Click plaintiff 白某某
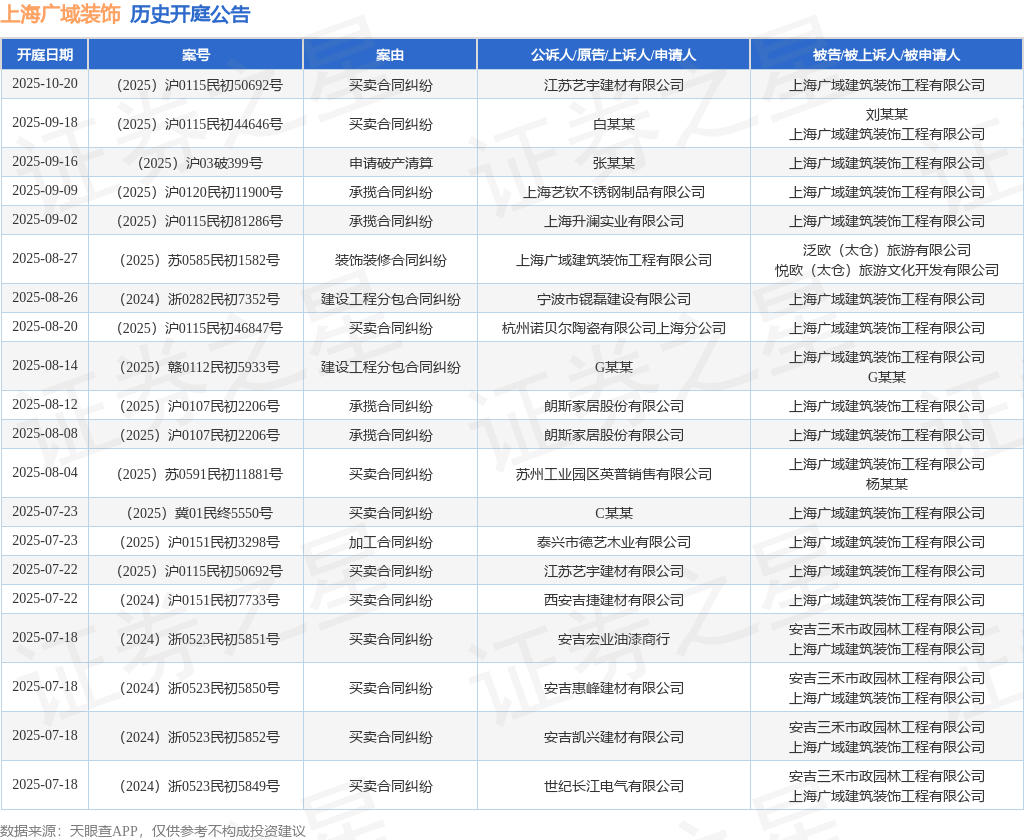The width and height of the screenshot is (1024, 840). (613, 124)
